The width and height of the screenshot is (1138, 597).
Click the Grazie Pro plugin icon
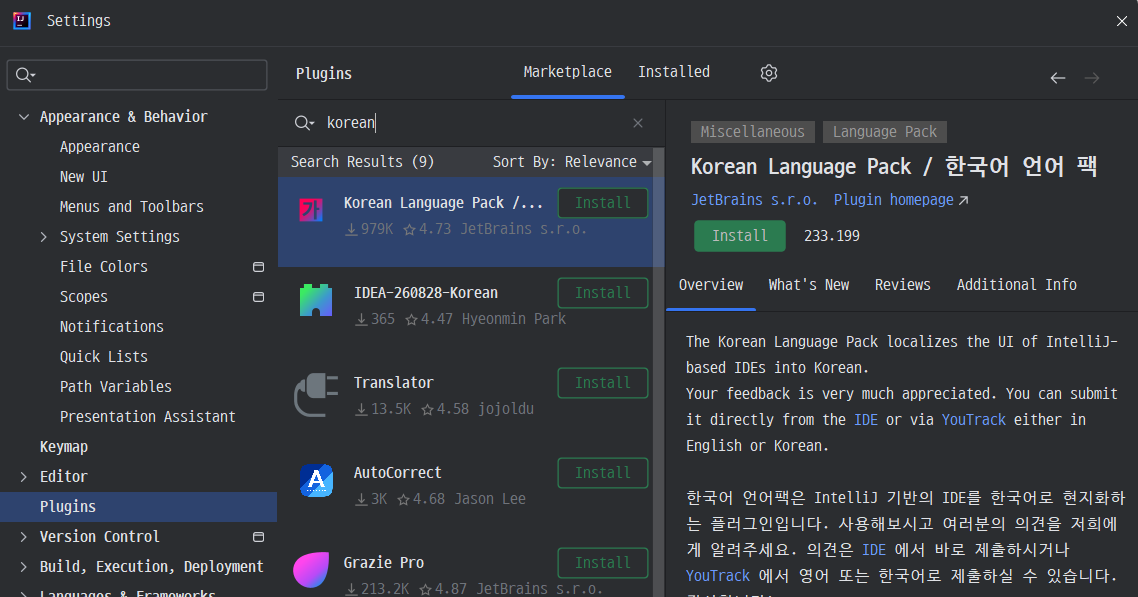pos(311,570)
